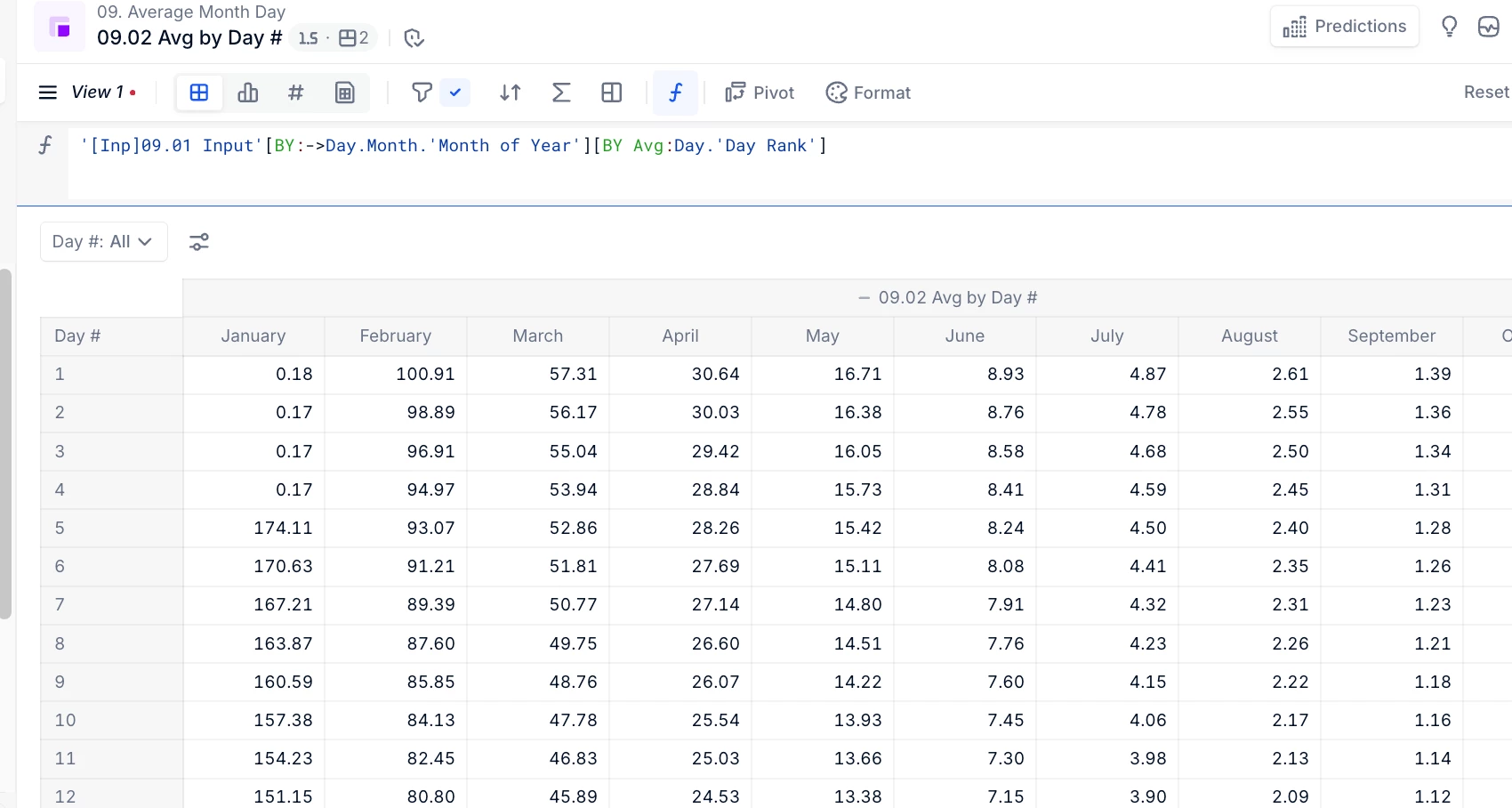
Task: Toggle the calculator sheet view
Action: tap(345, 93)
